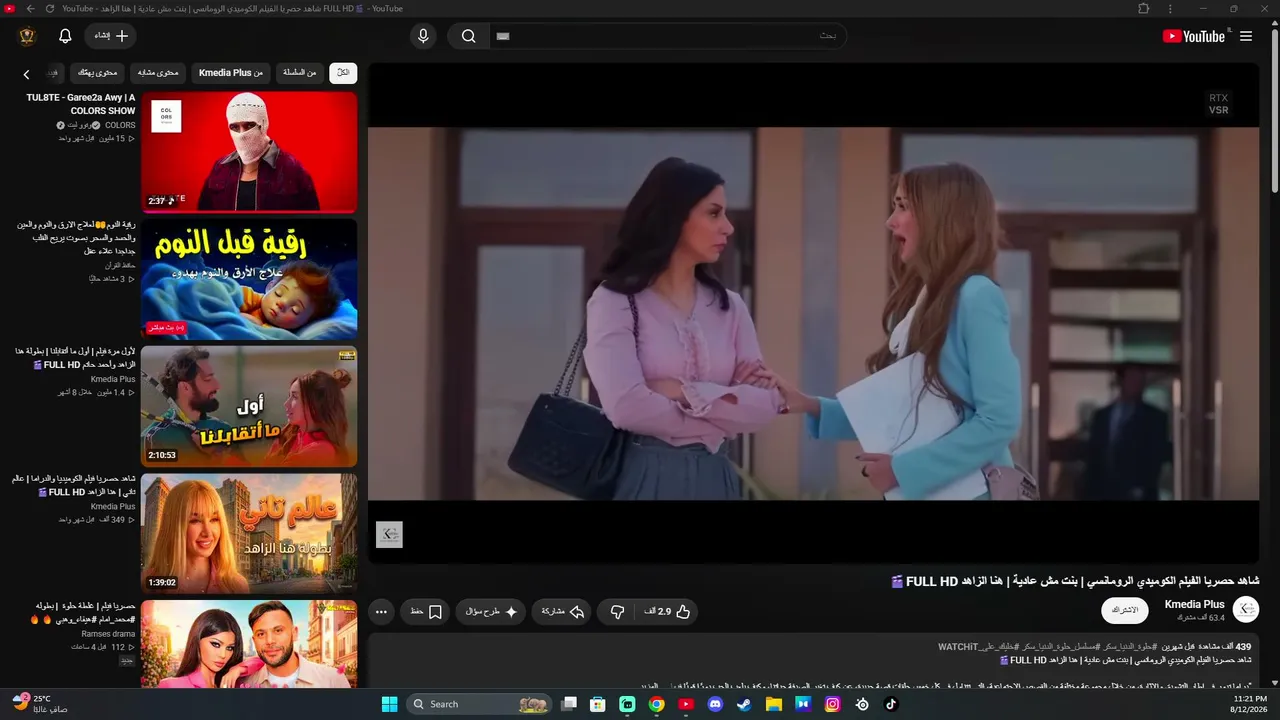Focus the YouTube search box
Viewport: 1280px width, 720px height.
pyautogui.click(x=667, y=36)
